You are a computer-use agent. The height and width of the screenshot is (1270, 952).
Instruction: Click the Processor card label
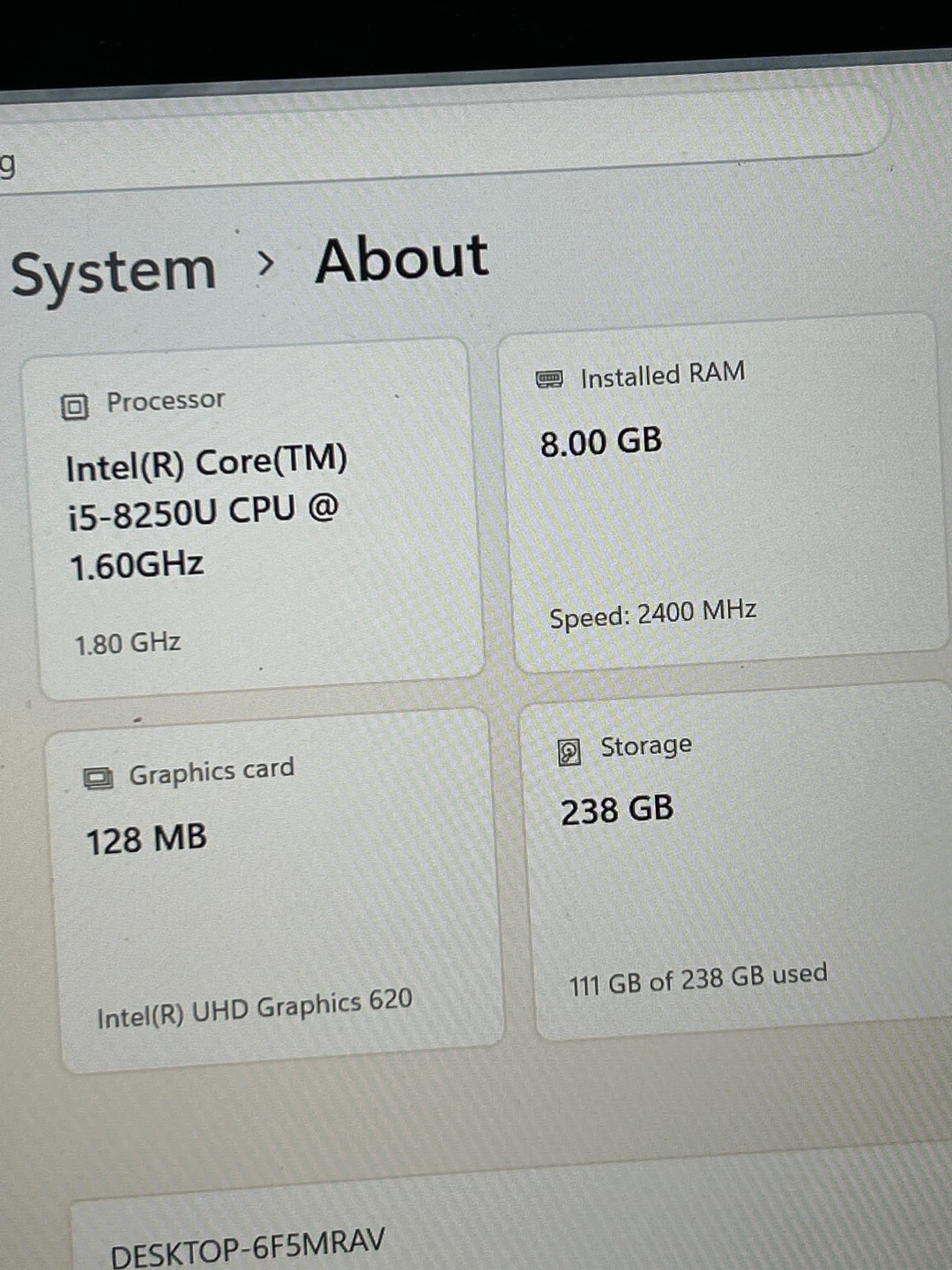click(x=166, y=400)
